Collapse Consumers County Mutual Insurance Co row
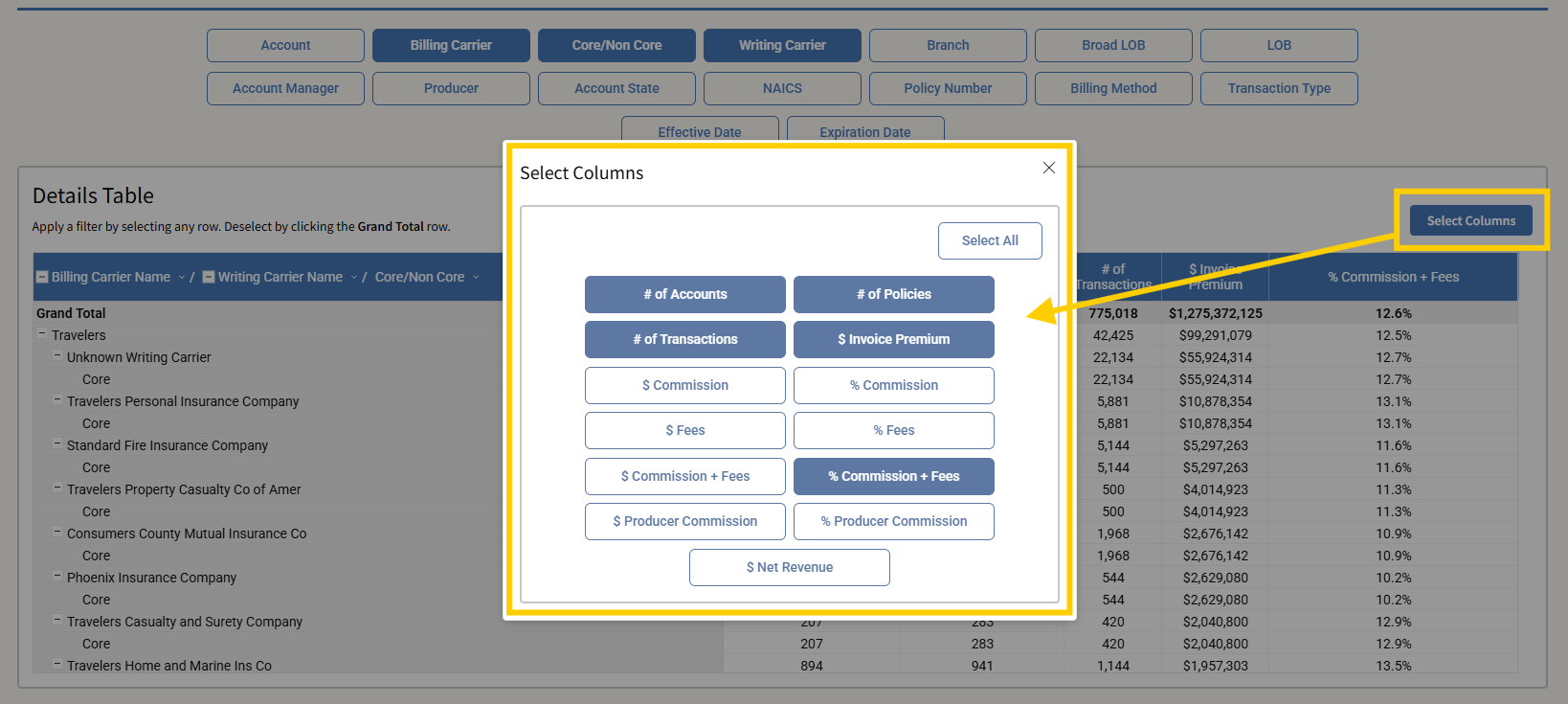 57,533
